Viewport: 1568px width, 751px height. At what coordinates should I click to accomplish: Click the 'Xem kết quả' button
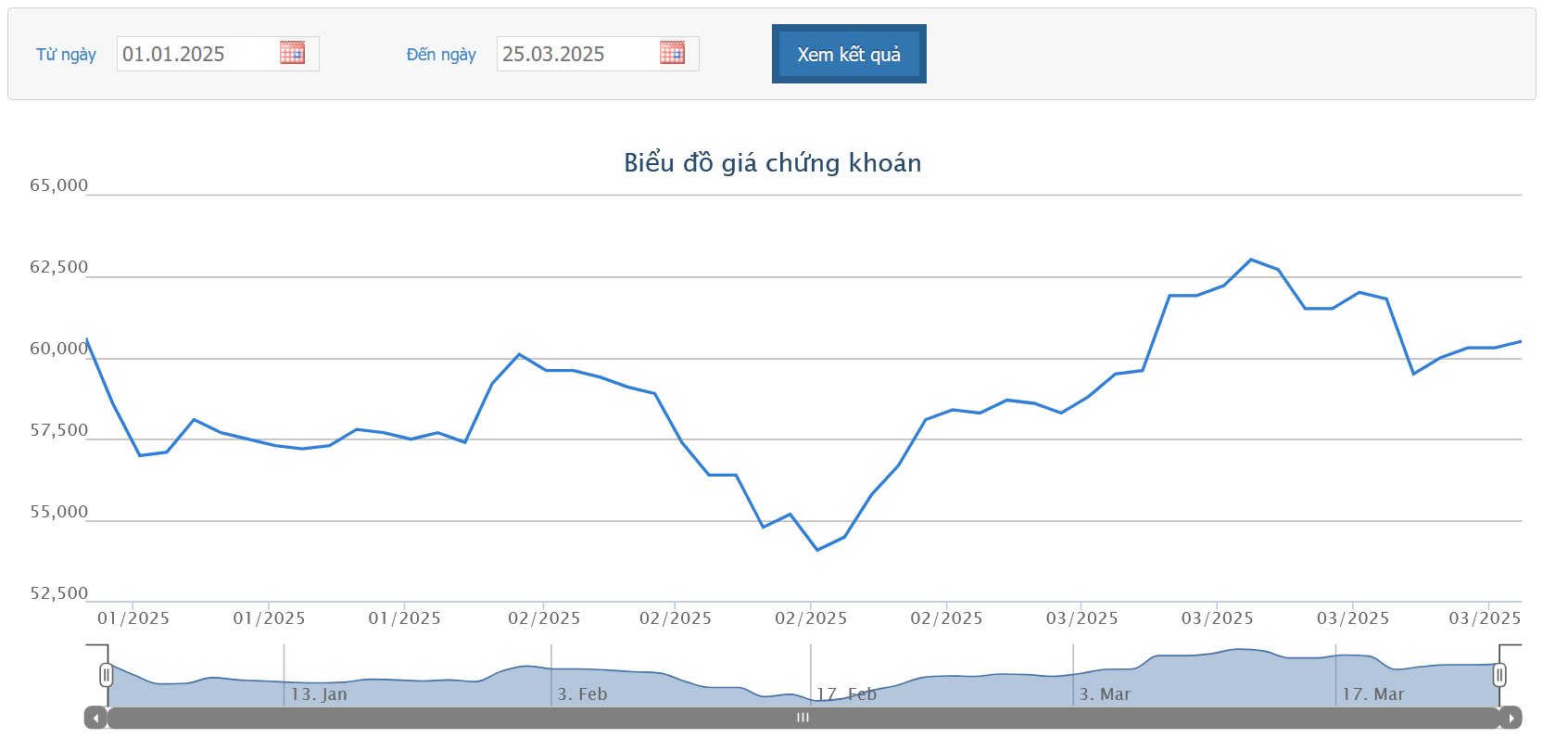[x=849, y=54]
